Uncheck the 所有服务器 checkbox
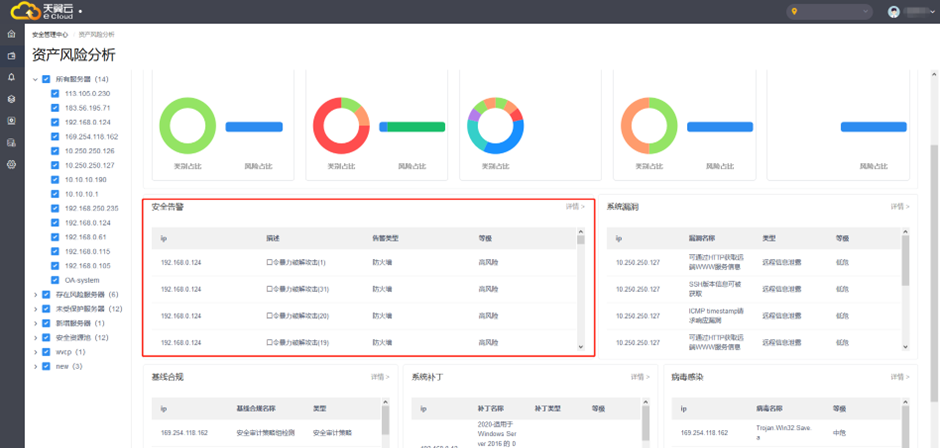 (x=46, y=79)
